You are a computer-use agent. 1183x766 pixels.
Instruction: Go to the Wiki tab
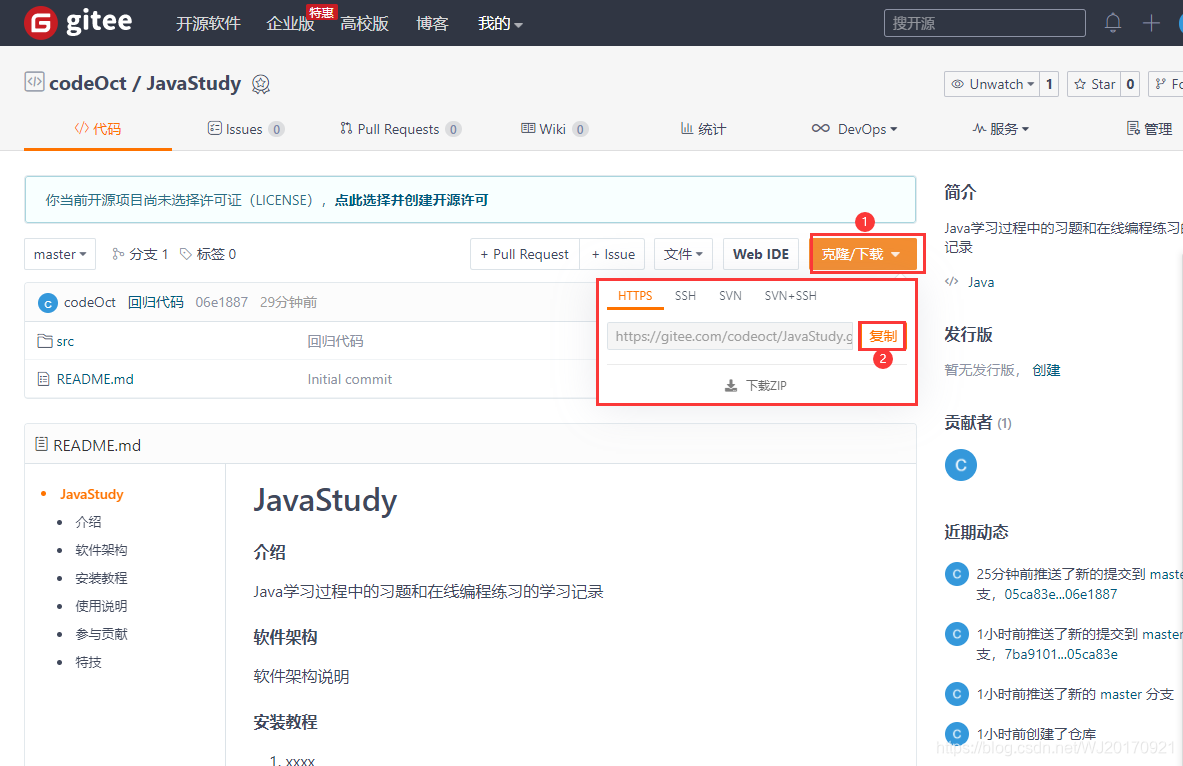pyautogui.click(x=554, y=129)
